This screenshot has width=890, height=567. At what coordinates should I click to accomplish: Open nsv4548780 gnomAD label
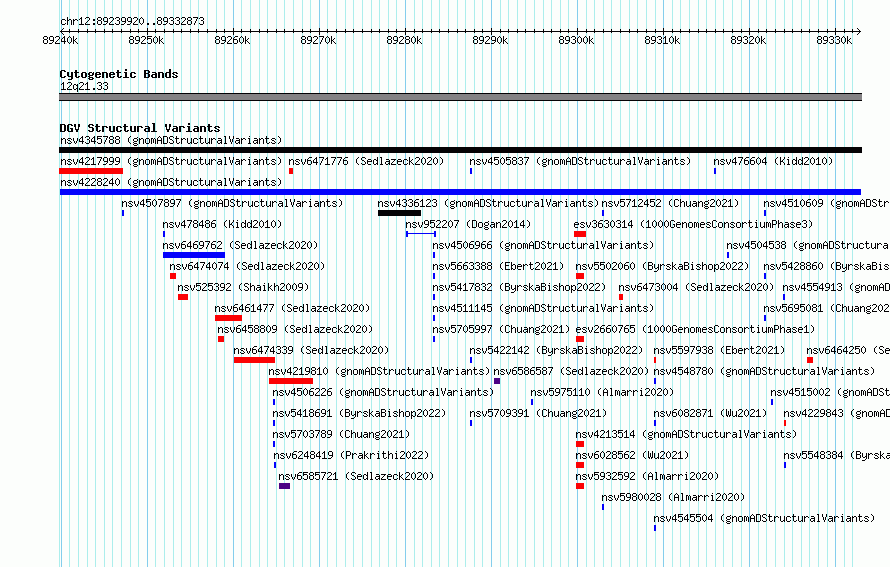[x=765, y=371]
